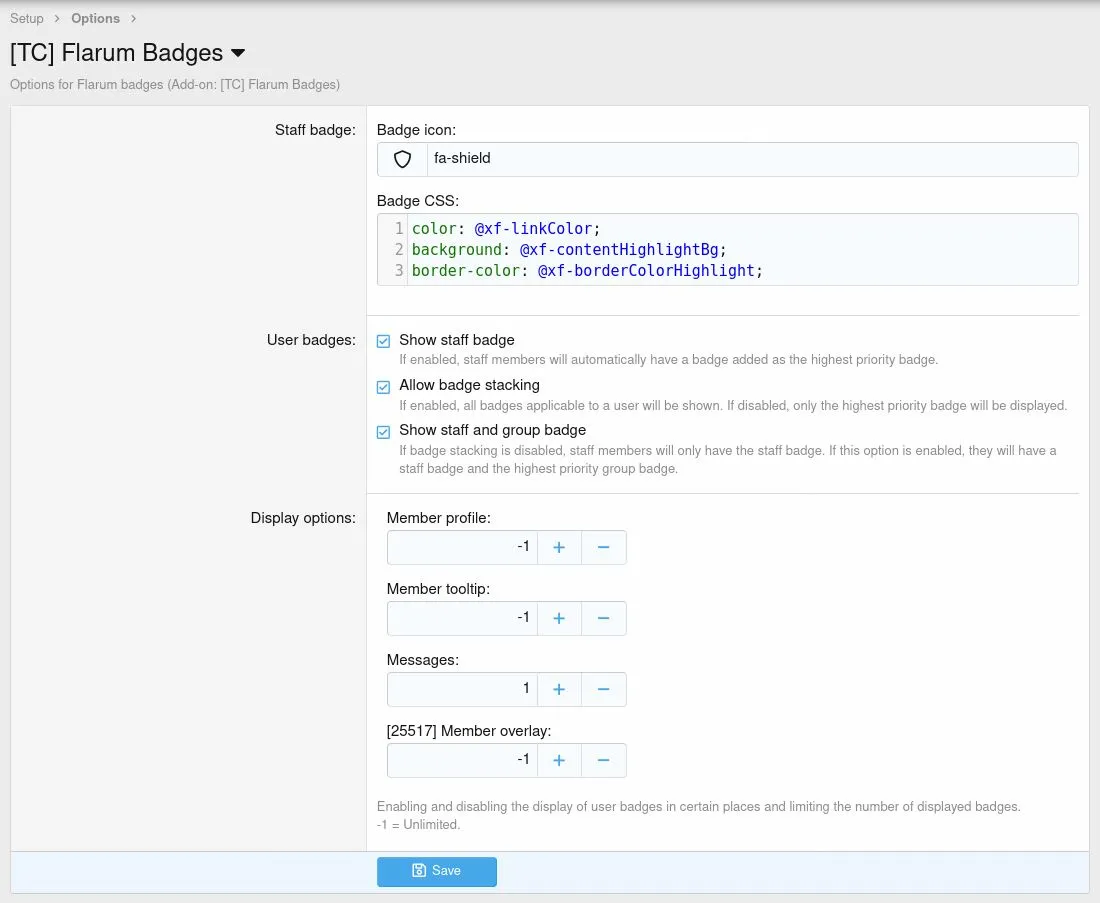Click into the Badge CSS code editor
Screen dimensions: 1100x903
click(740, 250)
